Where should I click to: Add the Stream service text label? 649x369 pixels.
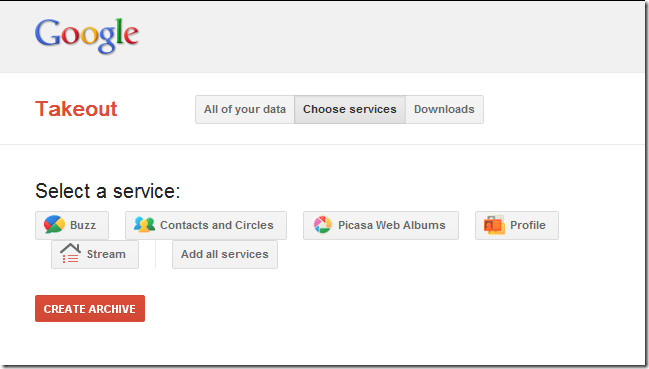(x=106, y=254)
